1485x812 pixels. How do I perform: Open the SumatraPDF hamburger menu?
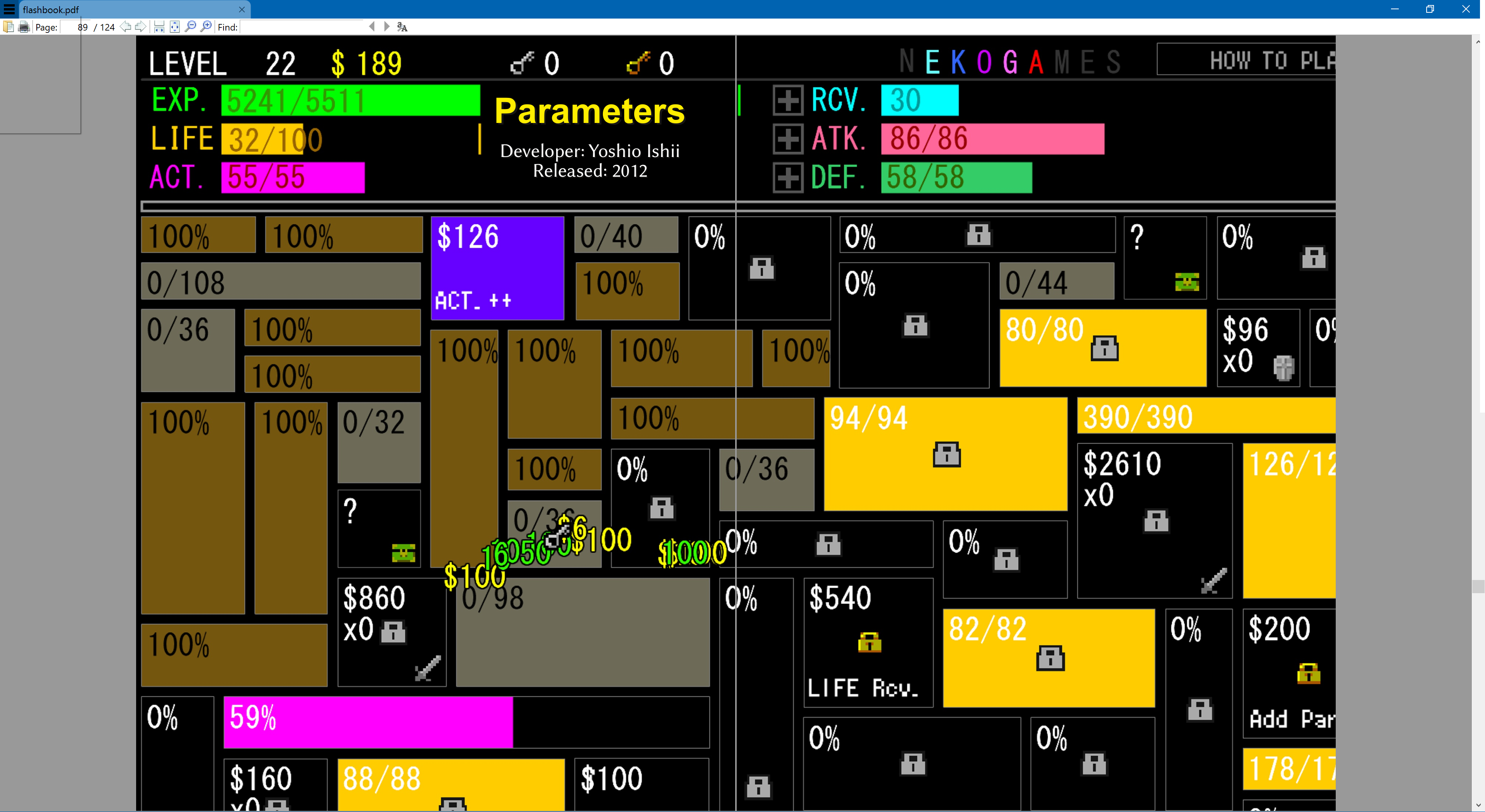[x=9, y=9]
